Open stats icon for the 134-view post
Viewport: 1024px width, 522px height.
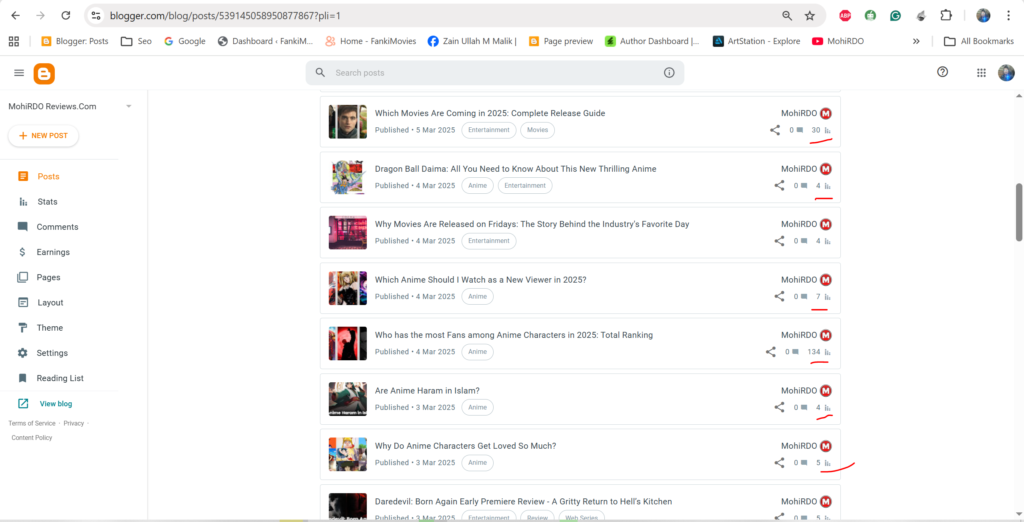coord(828,352)
